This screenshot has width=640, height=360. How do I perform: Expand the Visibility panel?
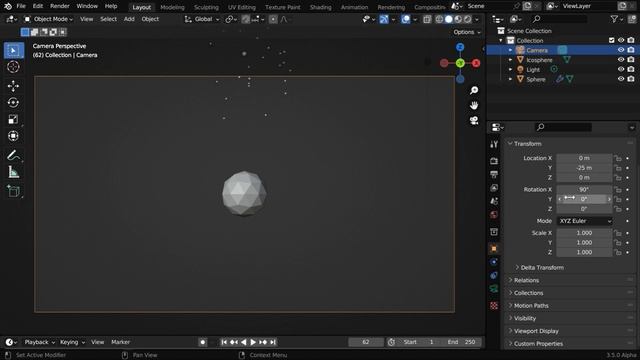pyautogui.click(x=524, y=318)
